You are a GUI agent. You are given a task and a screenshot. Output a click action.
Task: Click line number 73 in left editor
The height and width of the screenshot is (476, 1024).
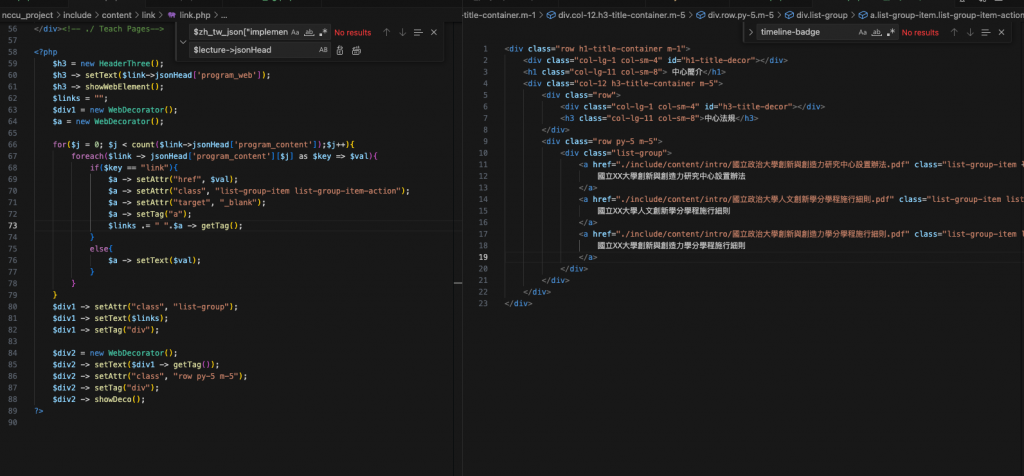click(14, 225)
